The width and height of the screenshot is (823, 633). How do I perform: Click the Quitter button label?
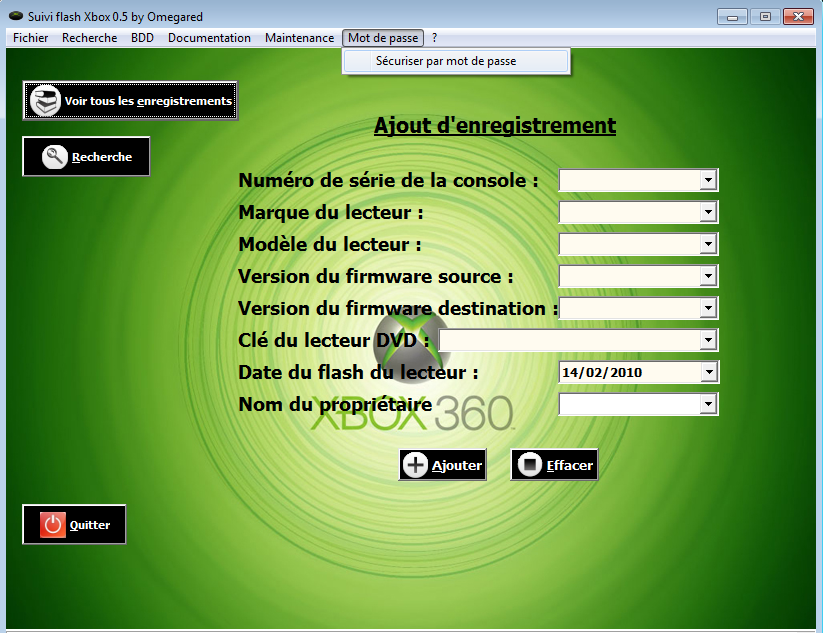tap(90, 525)
